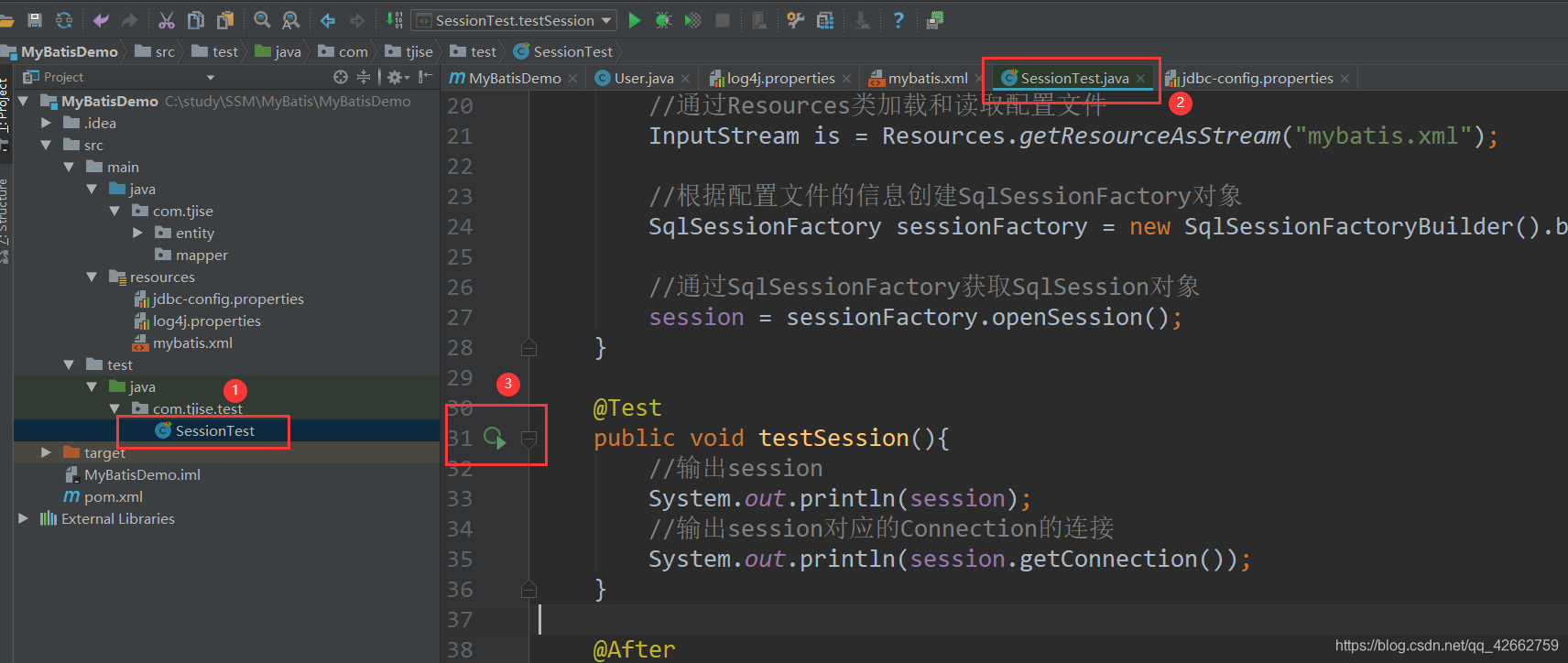Open Help question mark icon
The width and height of the screenshot is (1568, 663).
coord(898,20)
